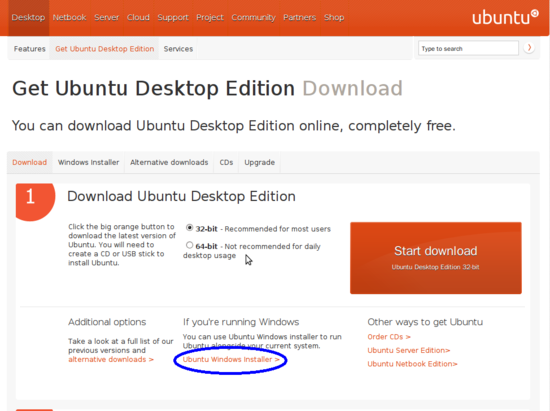Screen dimensions: 550x411
Task: Click the 'completely free' tagline text
Action: coord(402,126)
